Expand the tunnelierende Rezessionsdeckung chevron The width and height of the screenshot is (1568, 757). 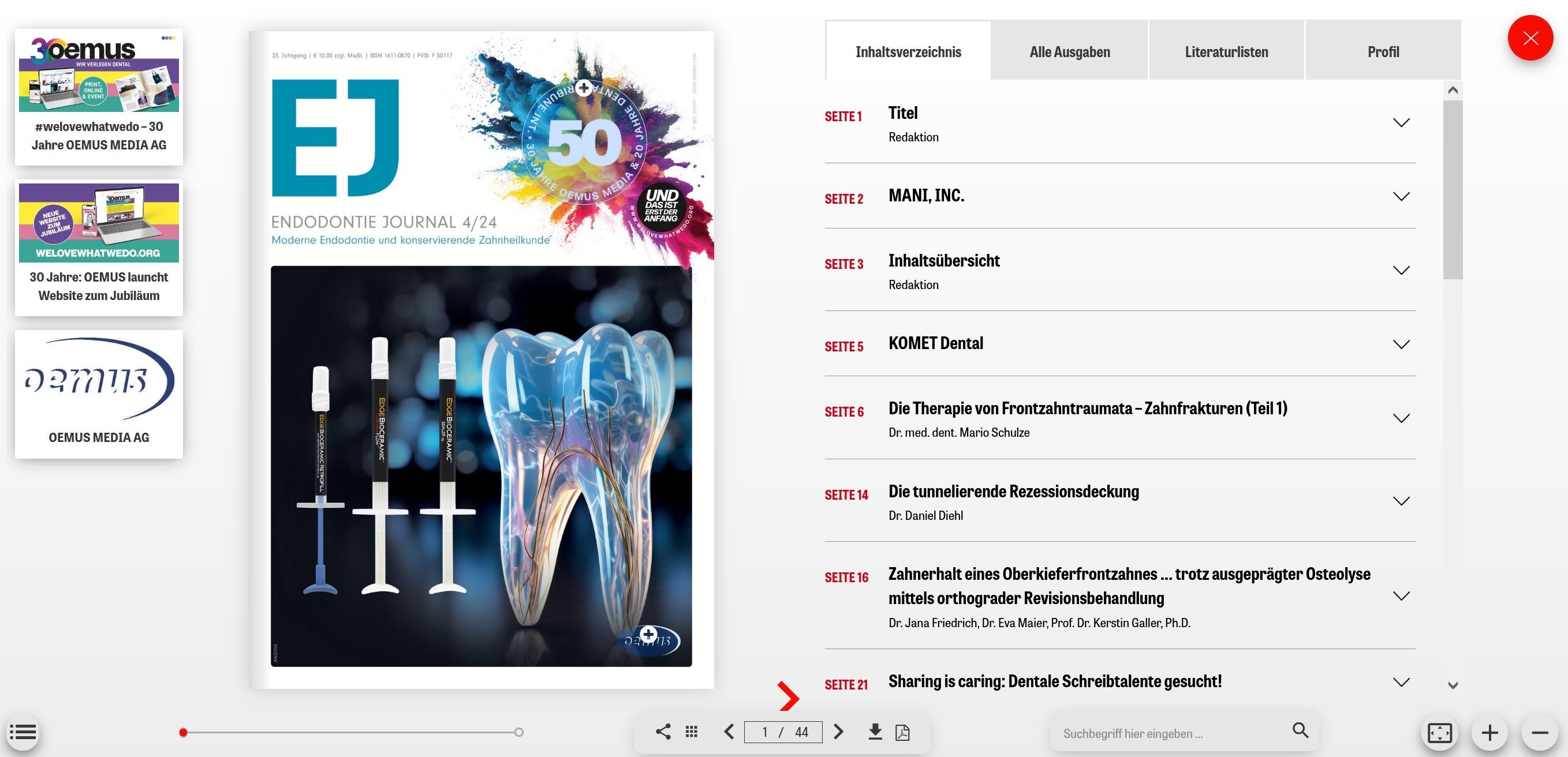coord(1401,501)
